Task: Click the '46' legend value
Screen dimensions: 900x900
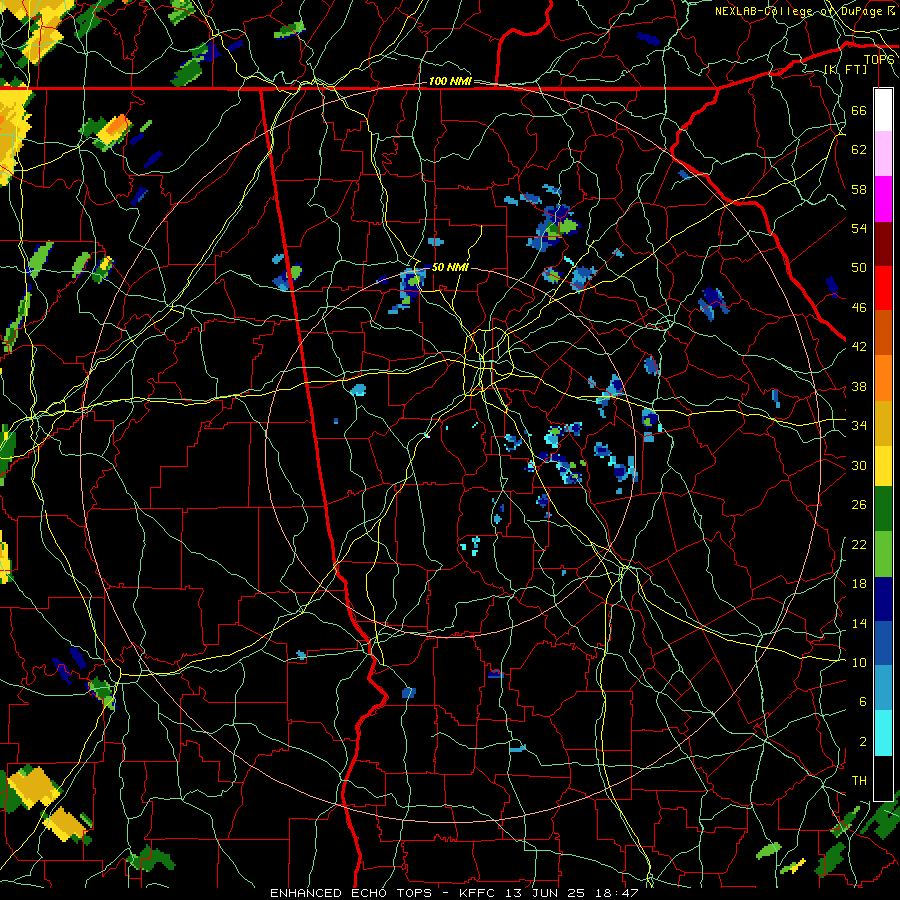Action: [x=859, y=308]
